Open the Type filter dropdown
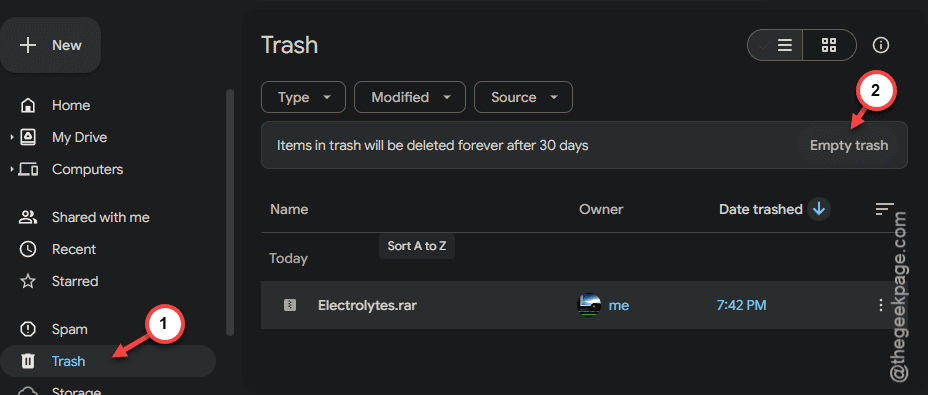 [x=303, y=97]
